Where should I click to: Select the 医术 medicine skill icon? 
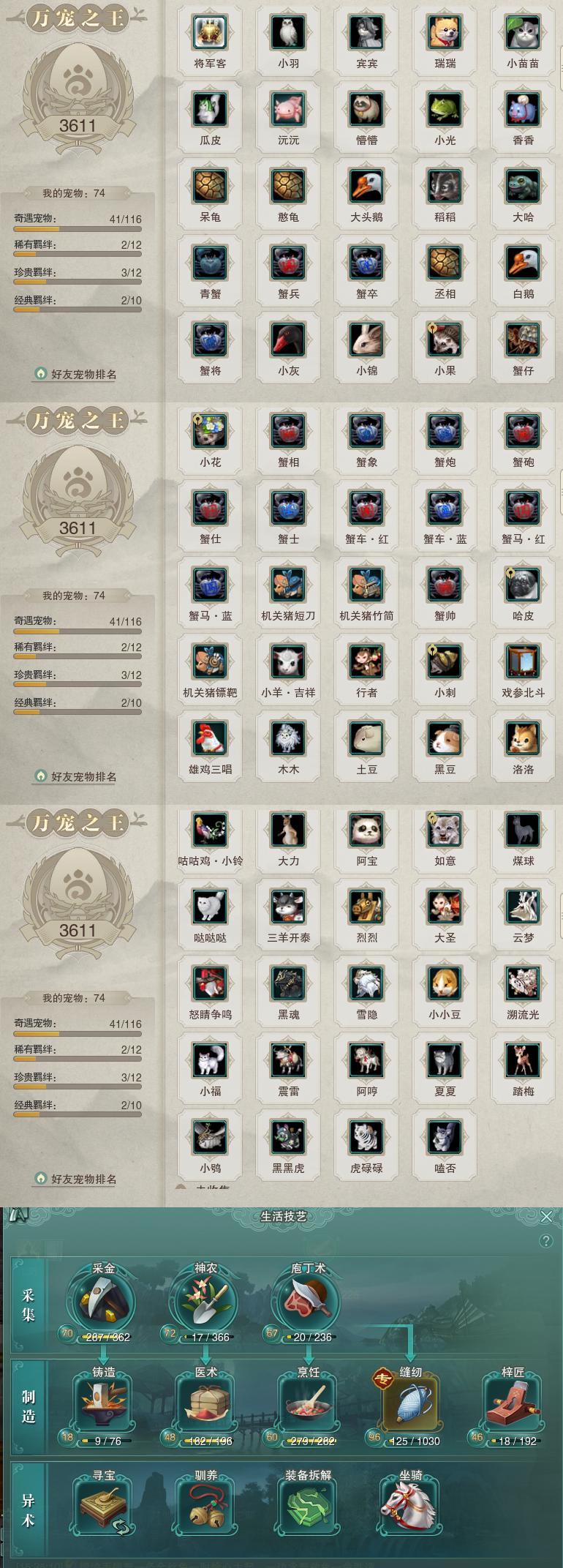pyautogui.click(x=205, y=1404)
